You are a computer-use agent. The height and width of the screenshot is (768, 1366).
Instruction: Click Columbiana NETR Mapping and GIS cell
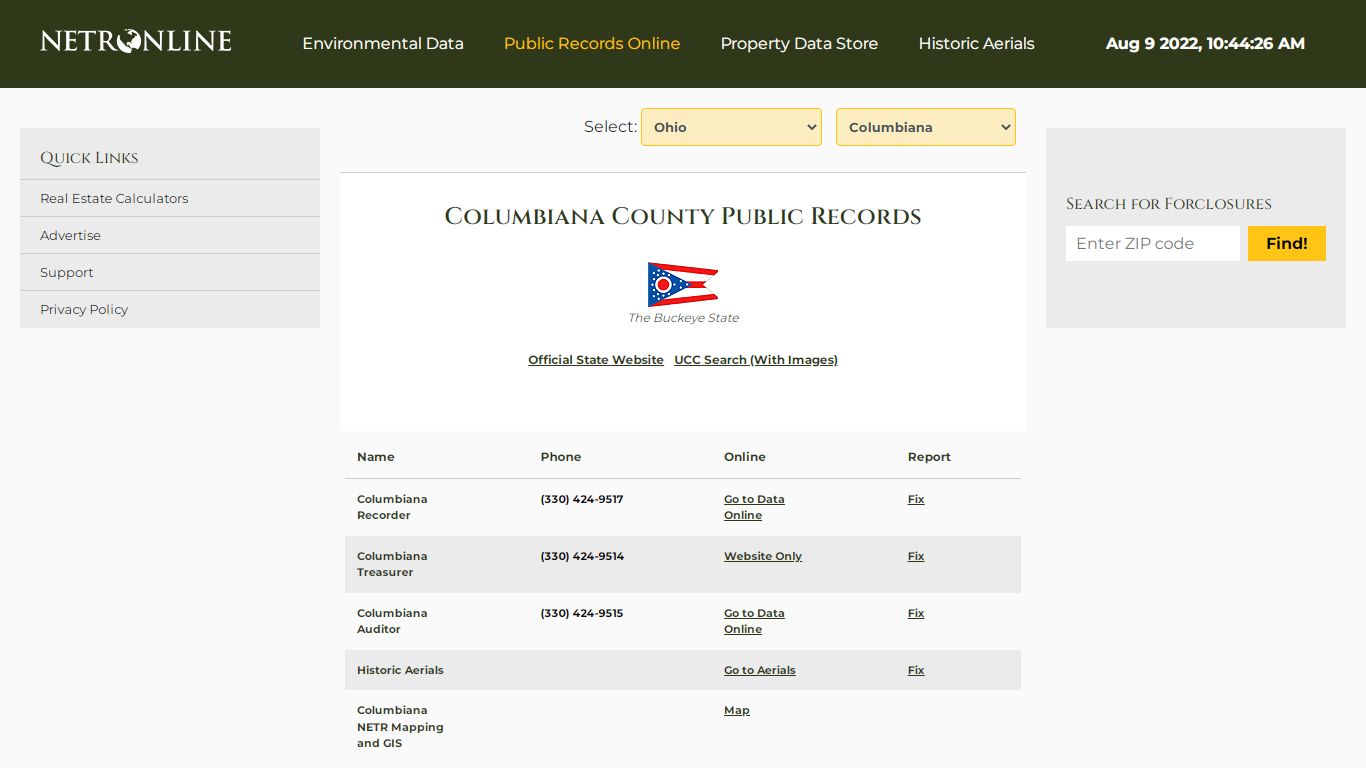pyautogui.click(x=400, y=727)
